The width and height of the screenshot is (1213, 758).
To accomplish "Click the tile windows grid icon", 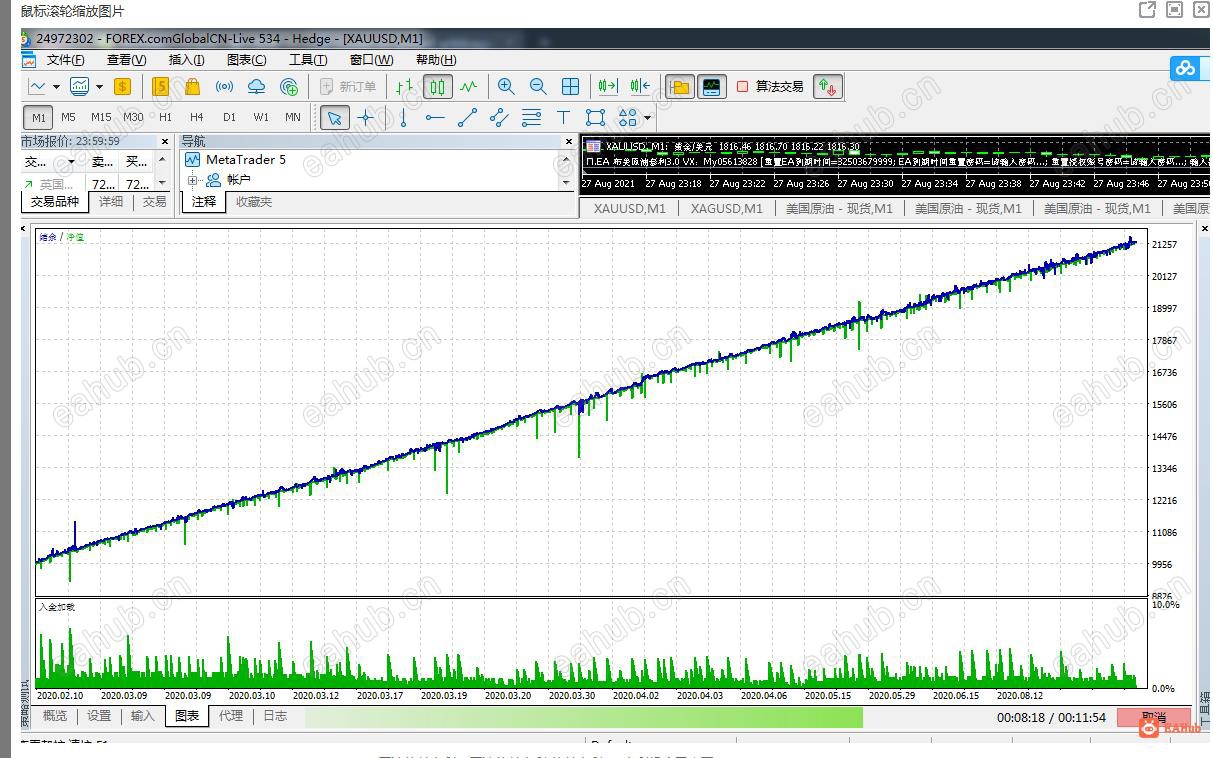I will click(570, 87).
